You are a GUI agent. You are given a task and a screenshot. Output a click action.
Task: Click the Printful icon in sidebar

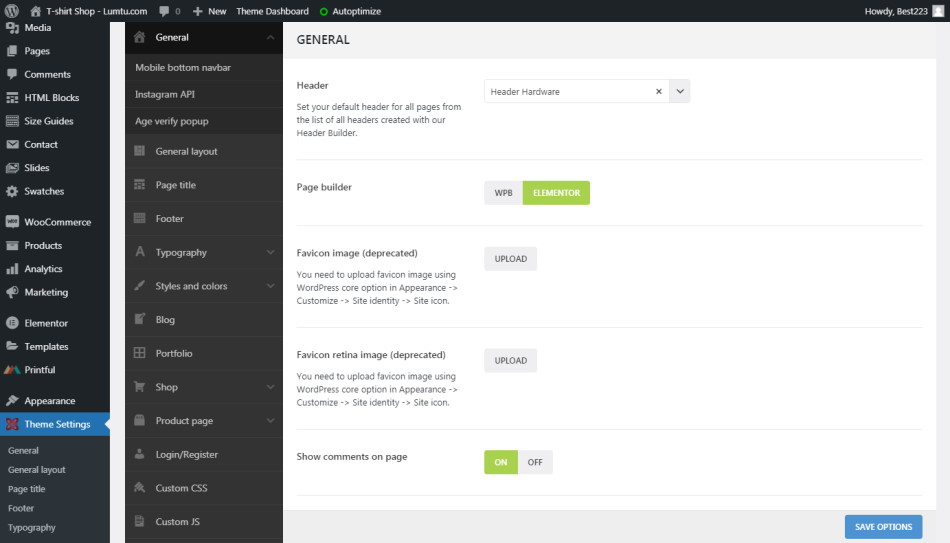point(12,370)
